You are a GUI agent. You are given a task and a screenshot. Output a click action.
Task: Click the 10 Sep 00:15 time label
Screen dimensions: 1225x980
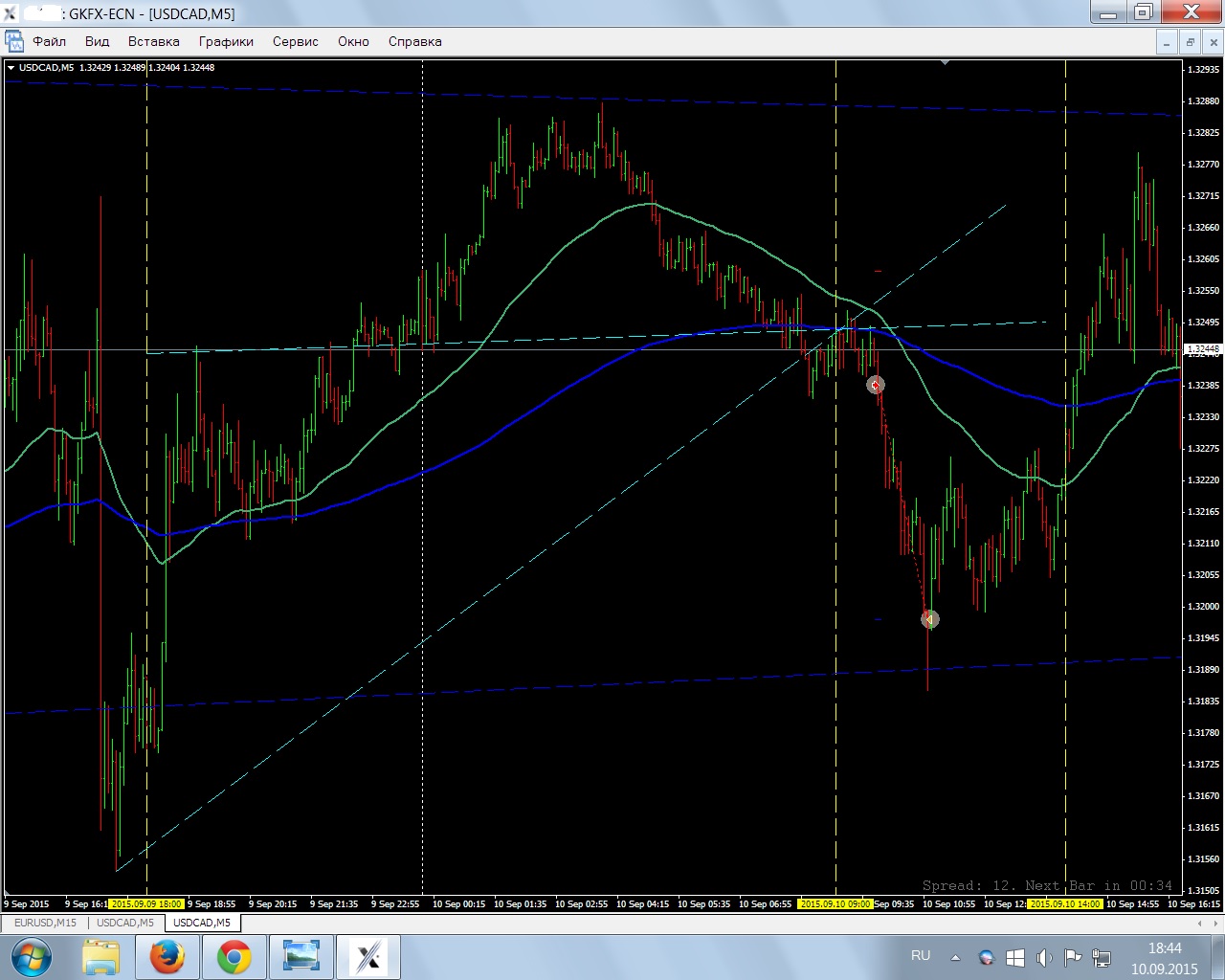[x=459, y=903]
